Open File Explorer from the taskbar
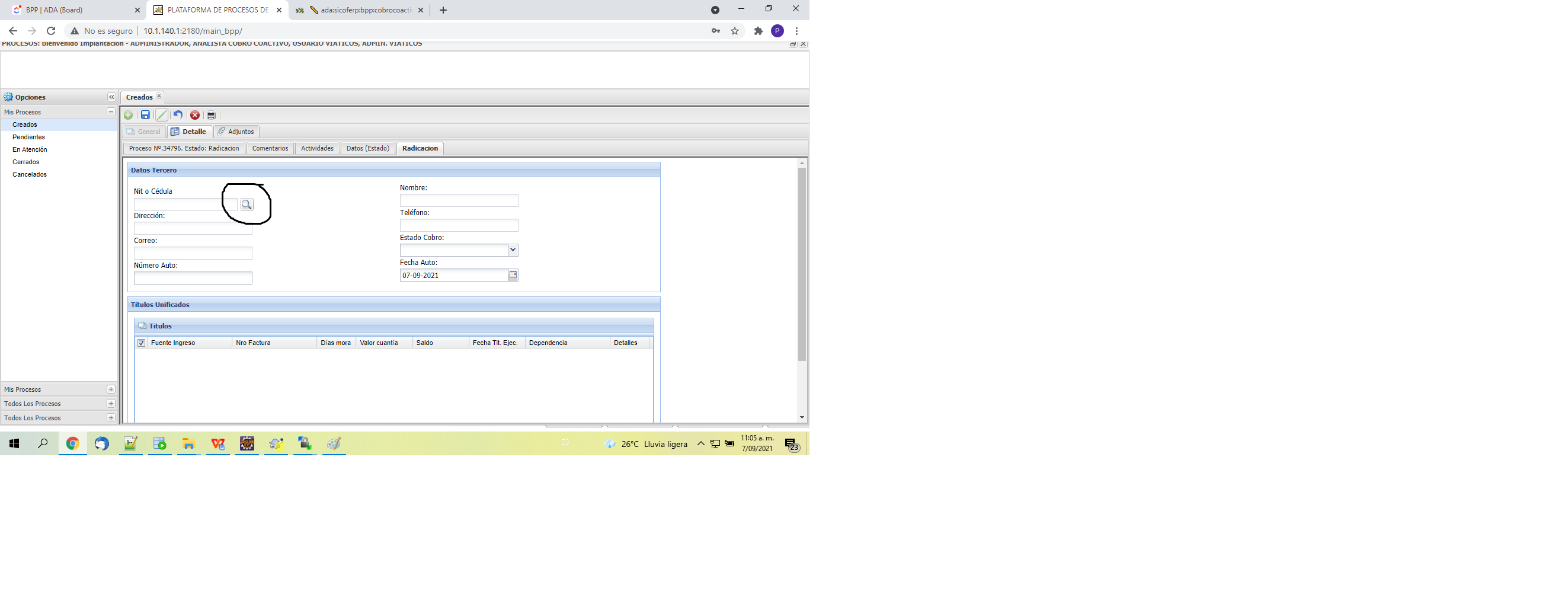1568x607 pixels. coord(188,444)
